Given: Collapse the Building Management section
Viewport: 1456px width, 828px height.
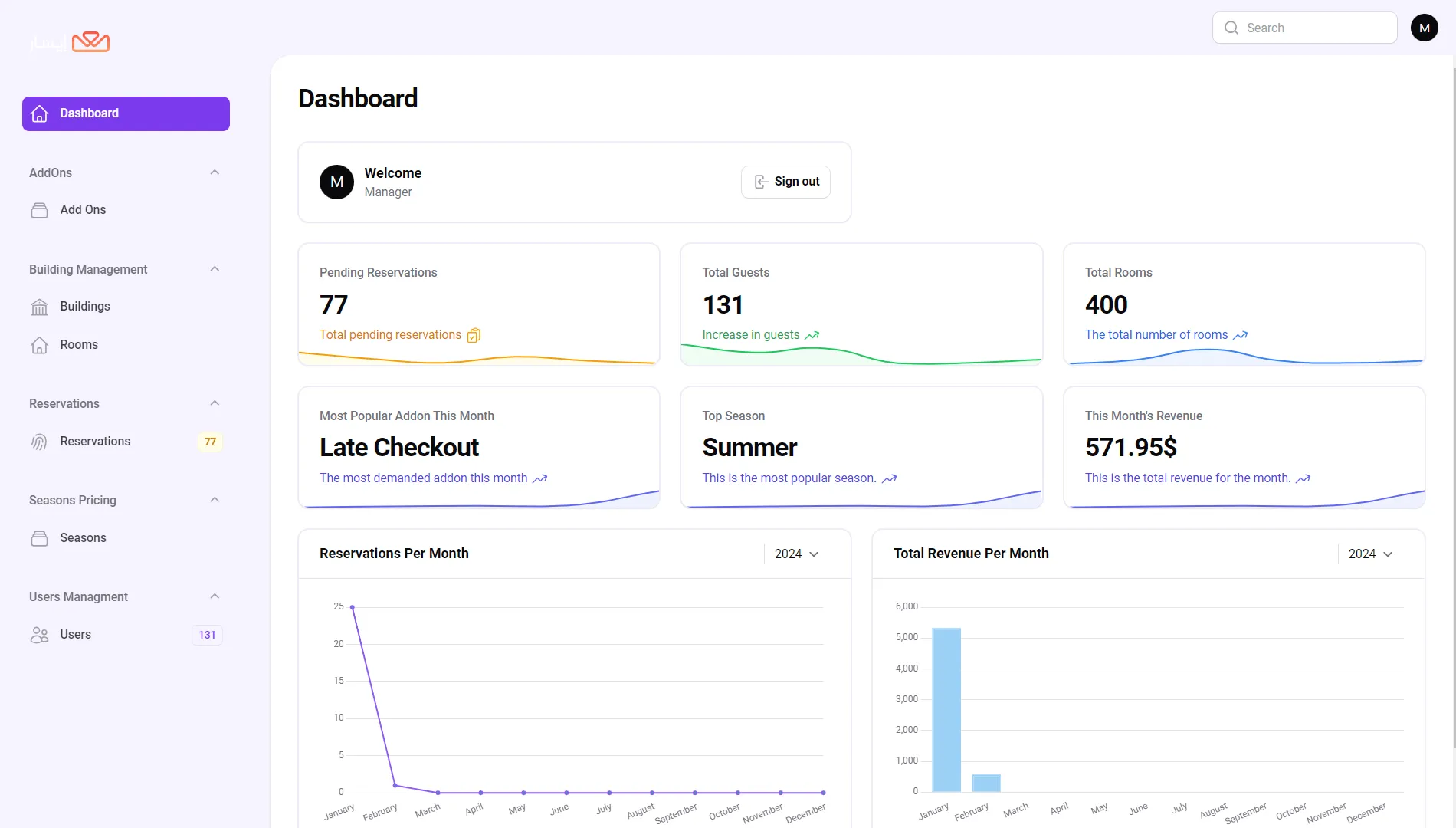Looking at the screenshot, I should click(x=215, y=269).
